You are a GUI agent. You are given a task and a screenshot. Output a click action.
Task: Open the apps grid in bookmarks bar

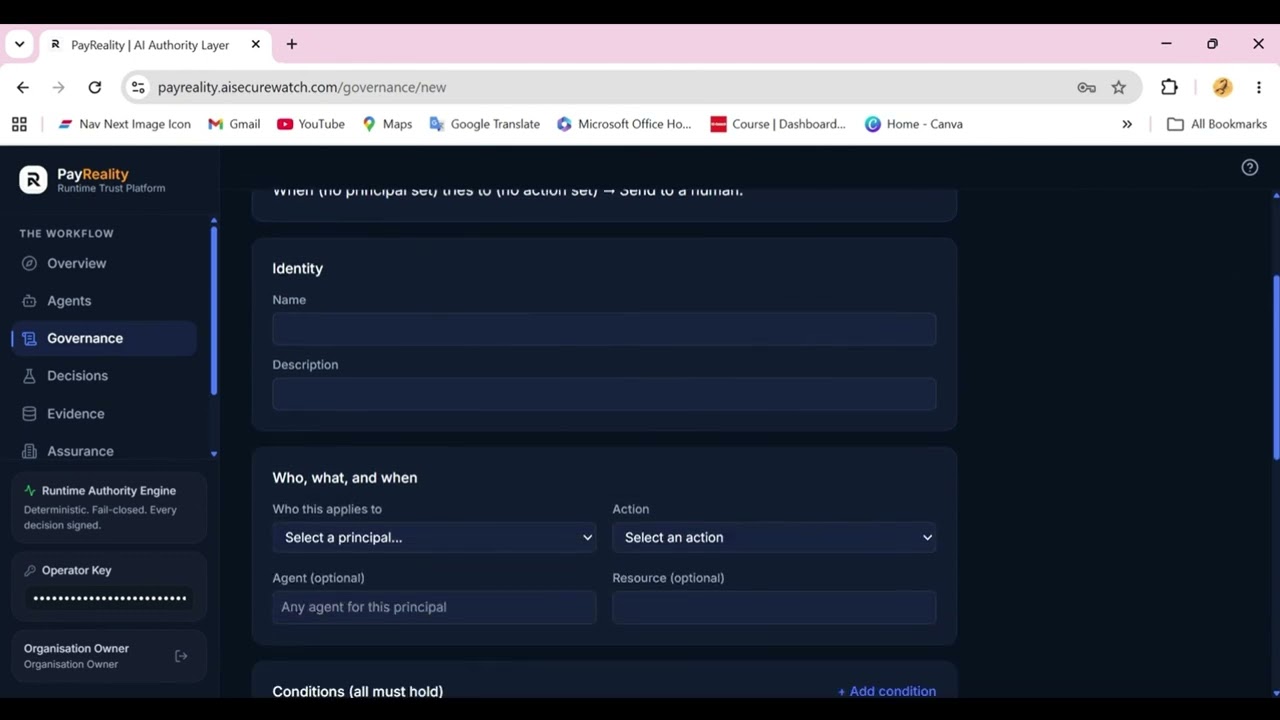[x=19, y=124]
